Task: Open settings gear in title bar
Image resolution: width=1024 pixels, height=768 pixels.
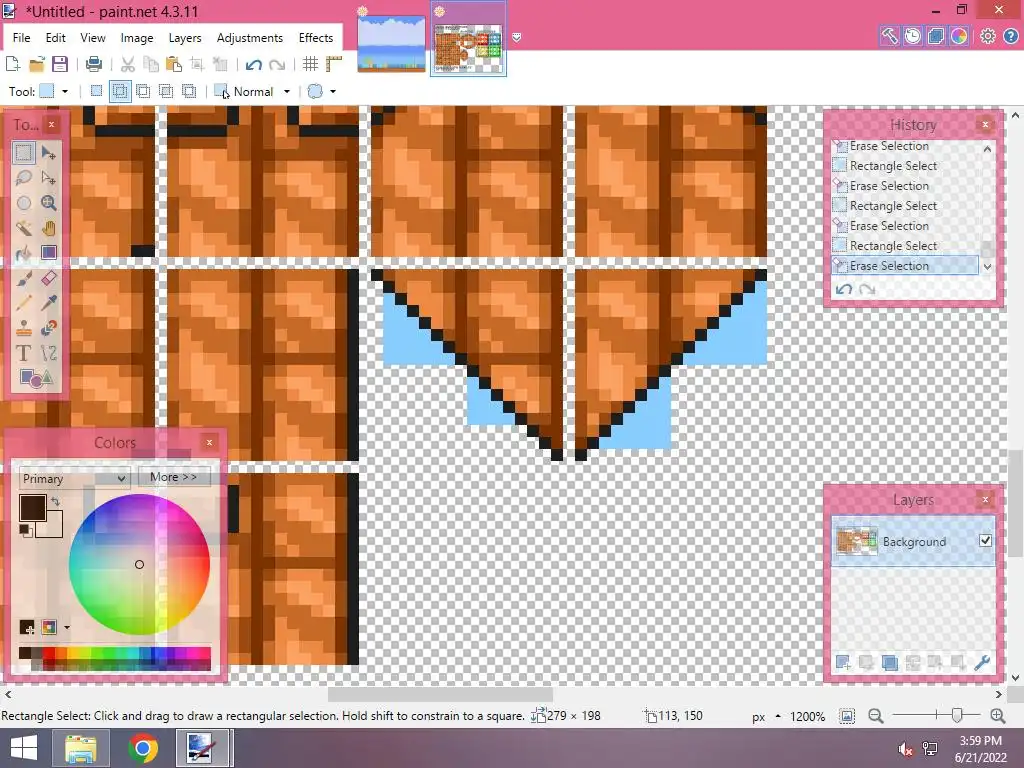Action: click(987, 36)
